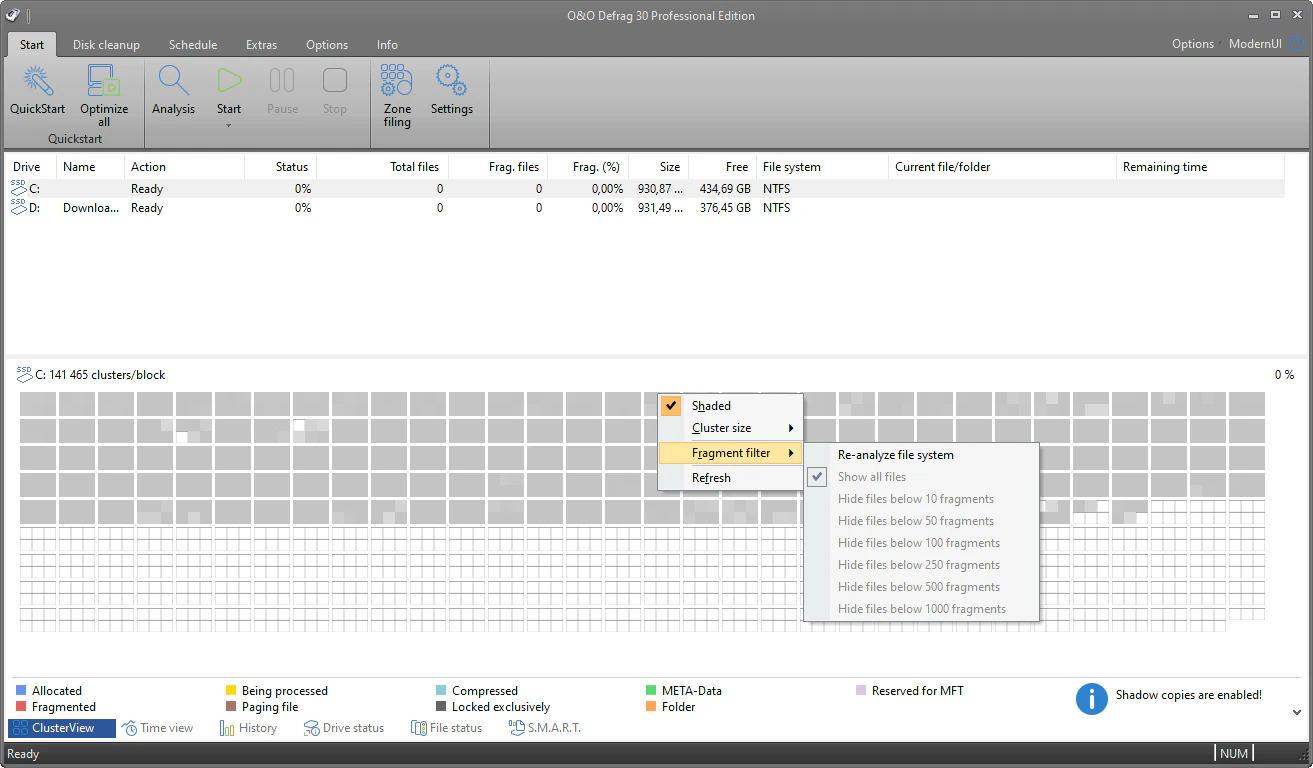Open the Drive status view
Screen dimensions: 1313x768
click(344, 728)
